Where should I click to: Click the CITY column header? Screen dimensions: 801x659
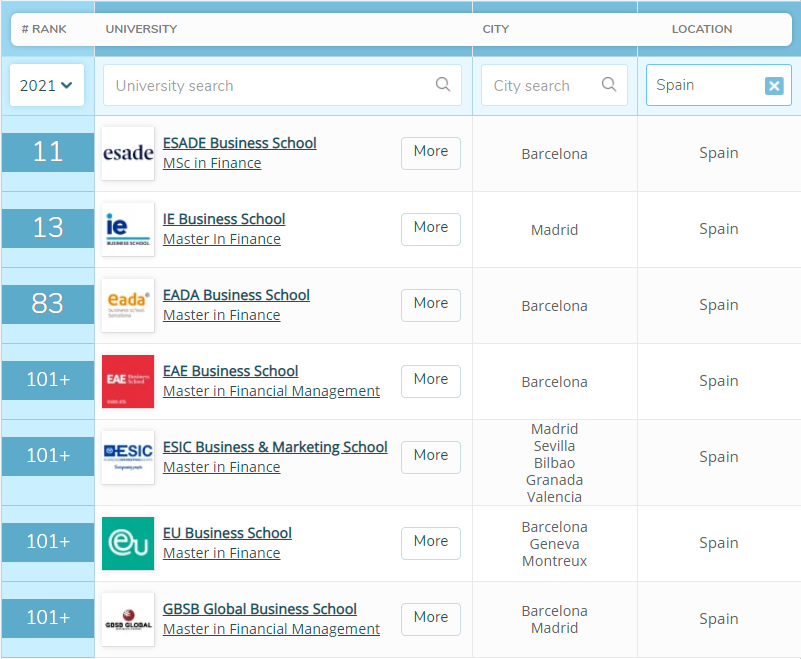tap(496, 29)
